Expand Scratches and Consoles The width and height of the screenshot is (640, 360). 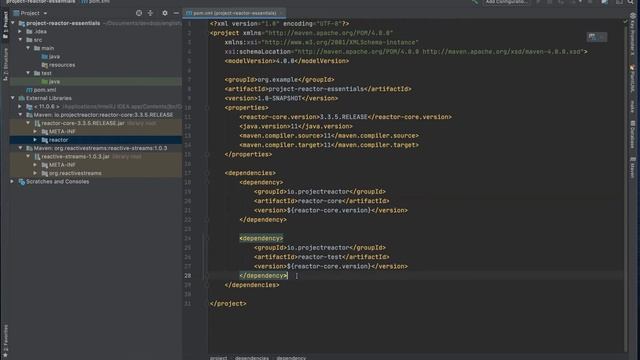(13, 181)
